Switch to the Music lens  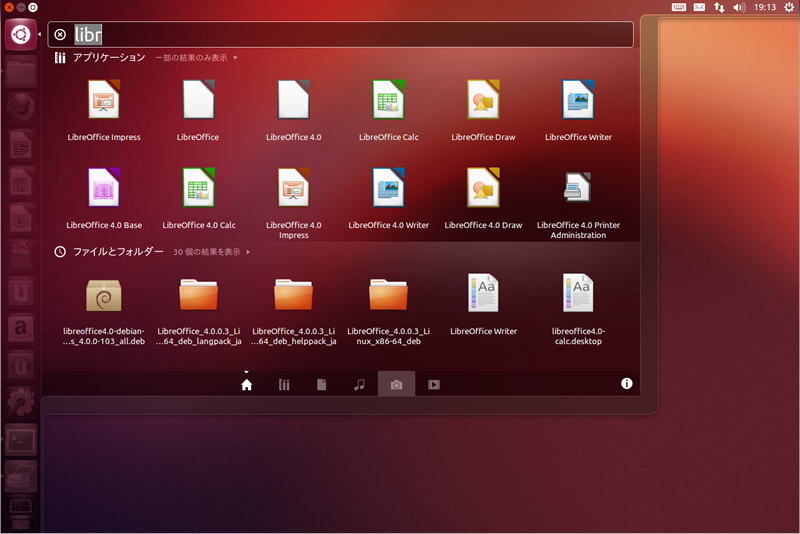point(359,385)
